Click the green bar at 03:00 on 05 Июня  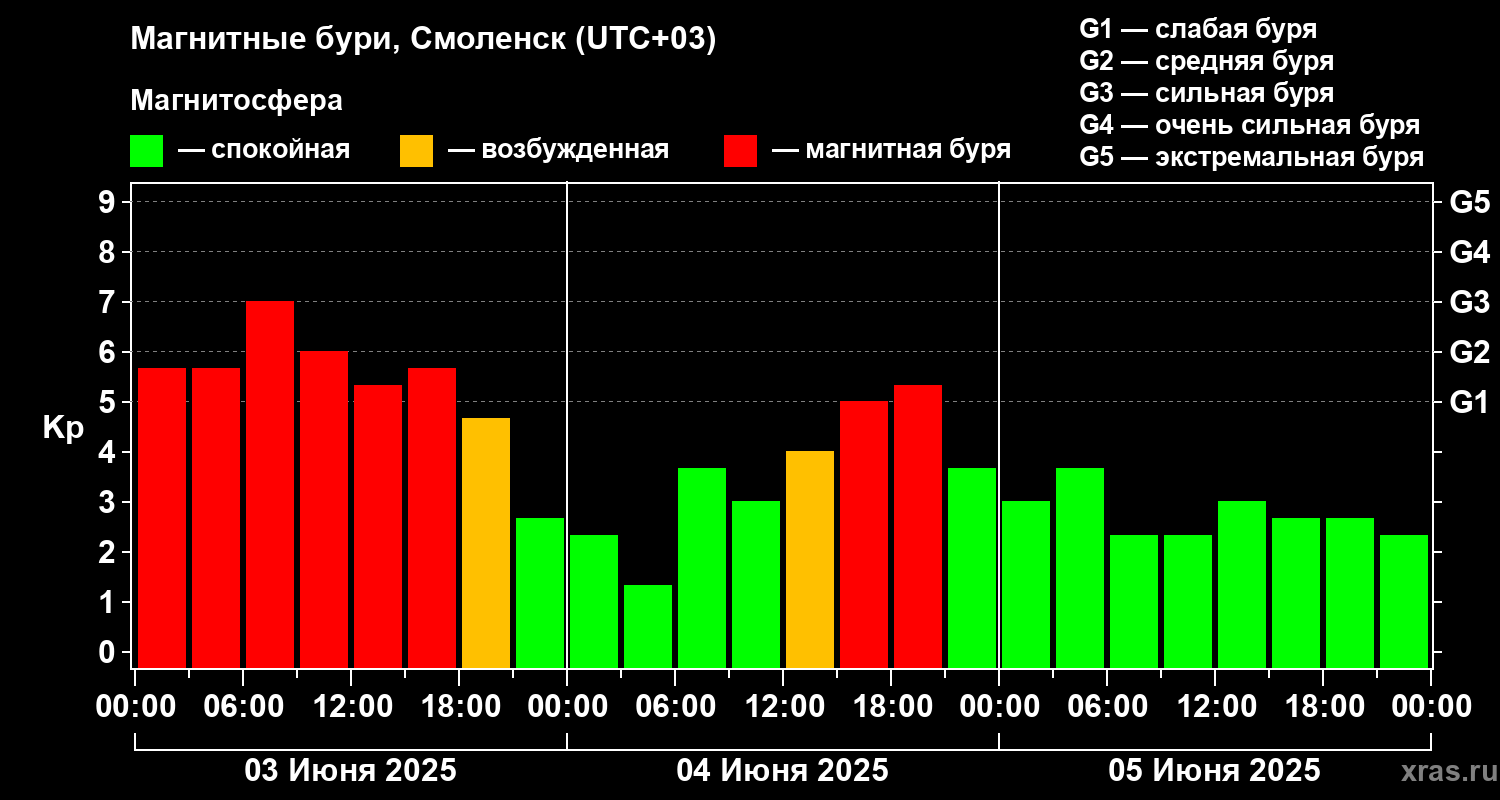coord(1080,568)
